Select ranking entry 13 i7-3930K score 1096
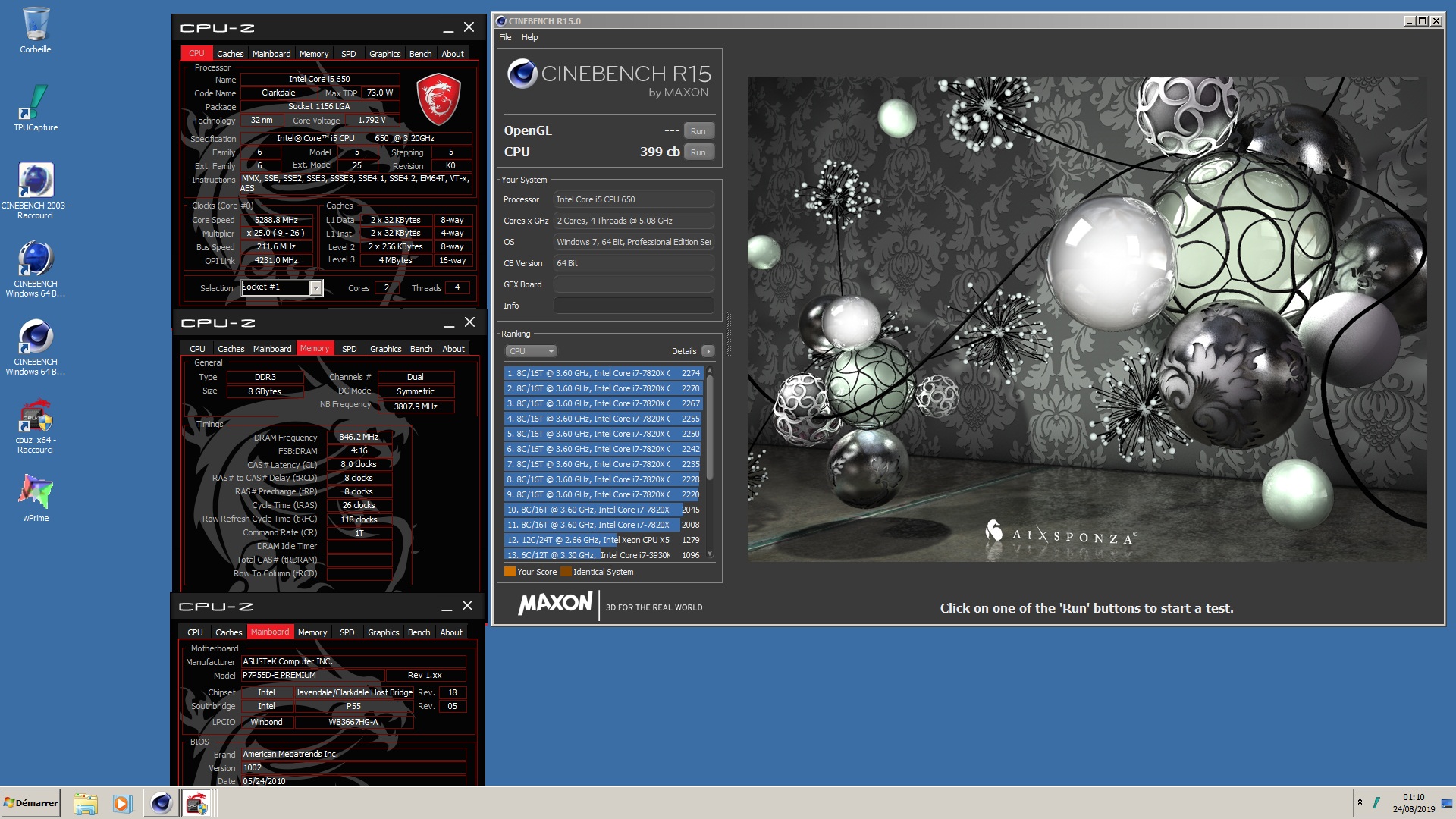This screenshot has height=819, width=1456. (604, 555)
